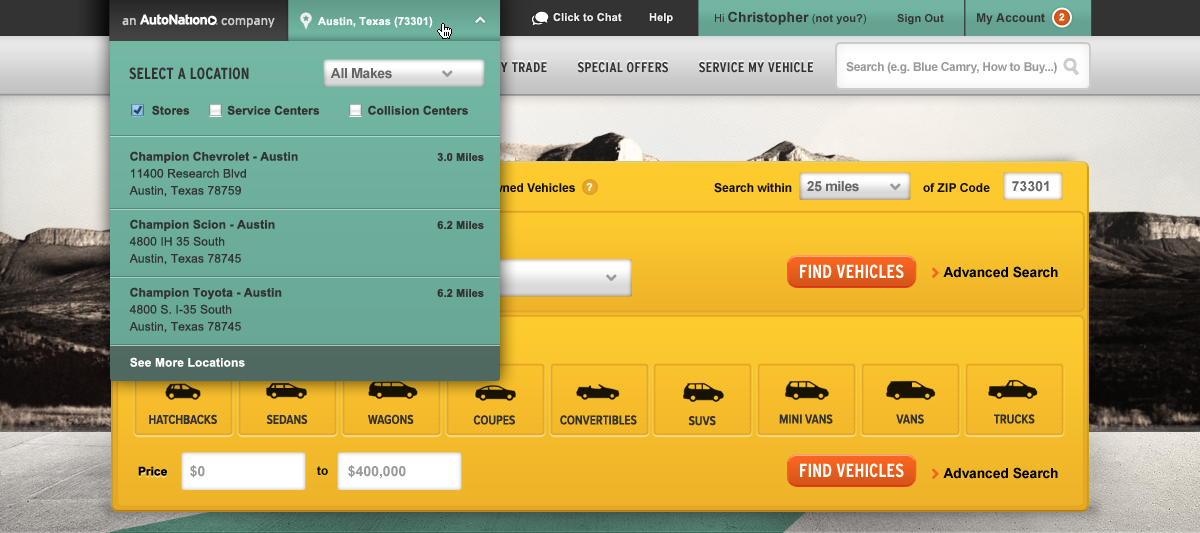Click the 4800 S. I-35 South address
Viewport: 1200px width, 533px height.
coord(181,310)
